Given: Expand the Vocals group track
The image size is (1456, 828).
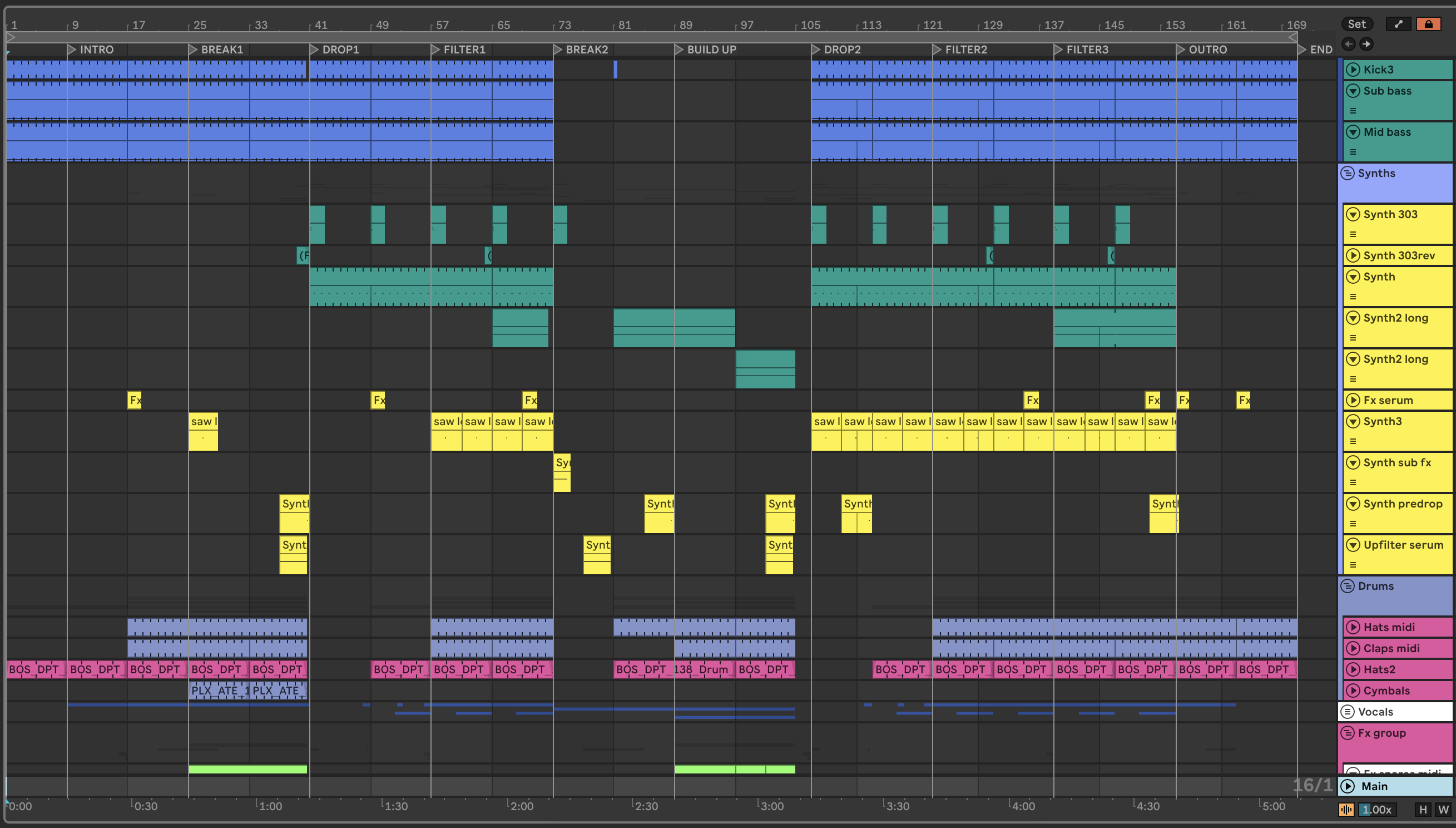Looking at the screenshot, I should 1347,711.
